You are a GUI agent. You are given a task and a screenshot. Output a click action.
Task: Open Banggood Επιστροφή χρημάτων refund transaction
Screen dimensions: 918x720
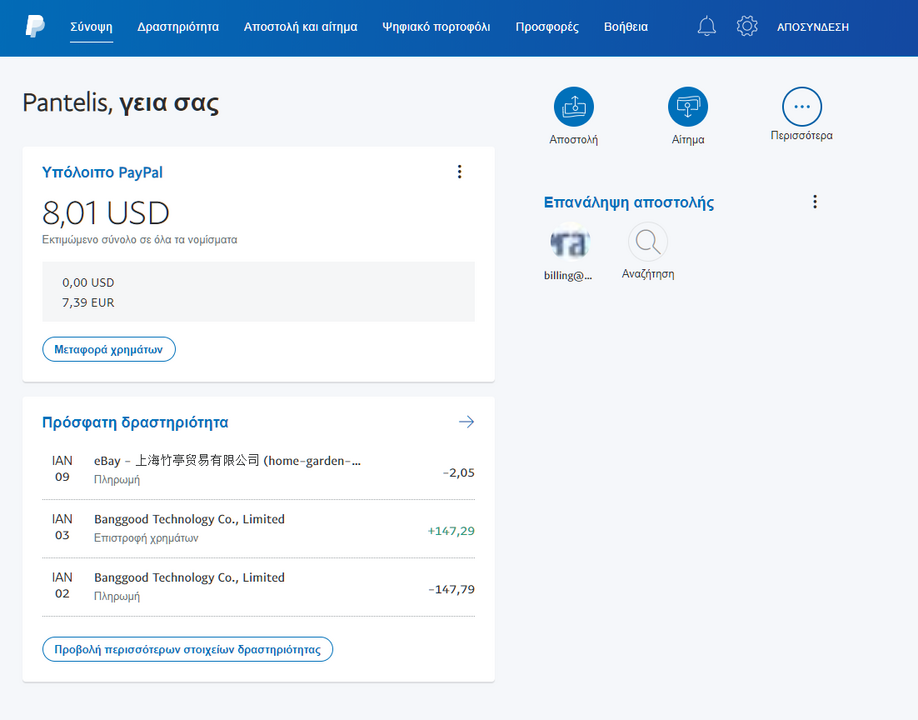coord(258,529)
